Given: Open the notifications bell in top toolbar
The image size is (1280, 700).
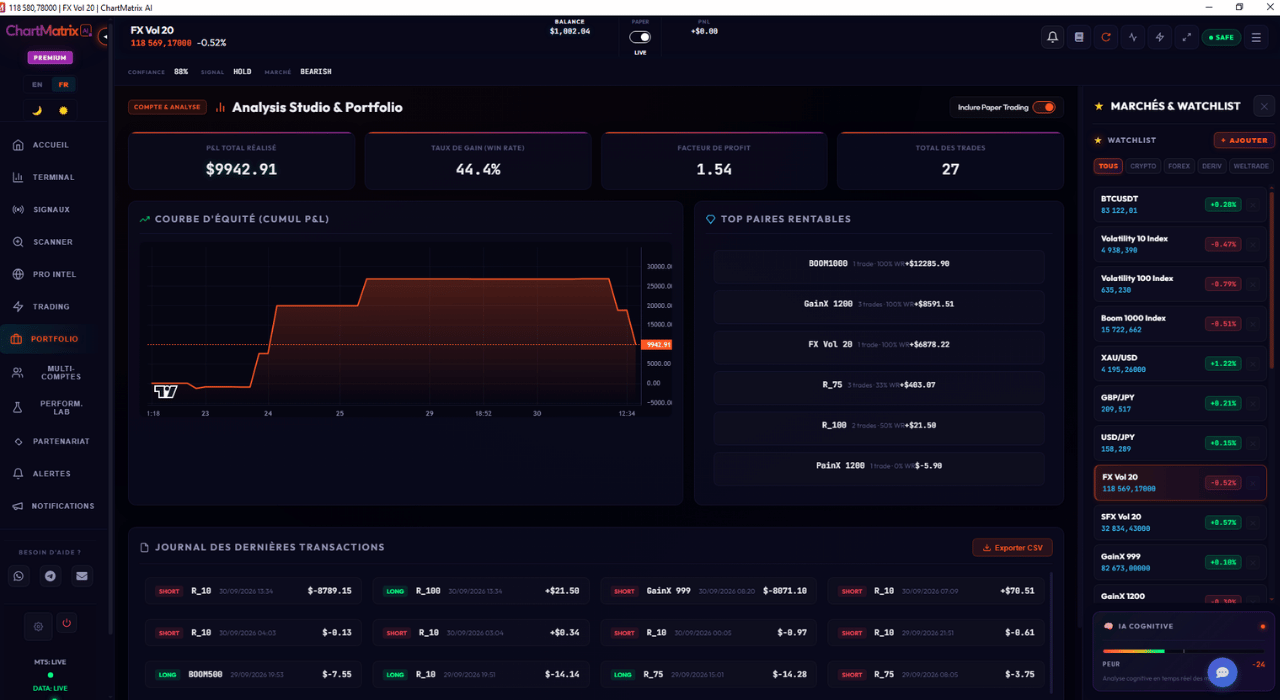Looking at the screenshot, I should 1052,37.
